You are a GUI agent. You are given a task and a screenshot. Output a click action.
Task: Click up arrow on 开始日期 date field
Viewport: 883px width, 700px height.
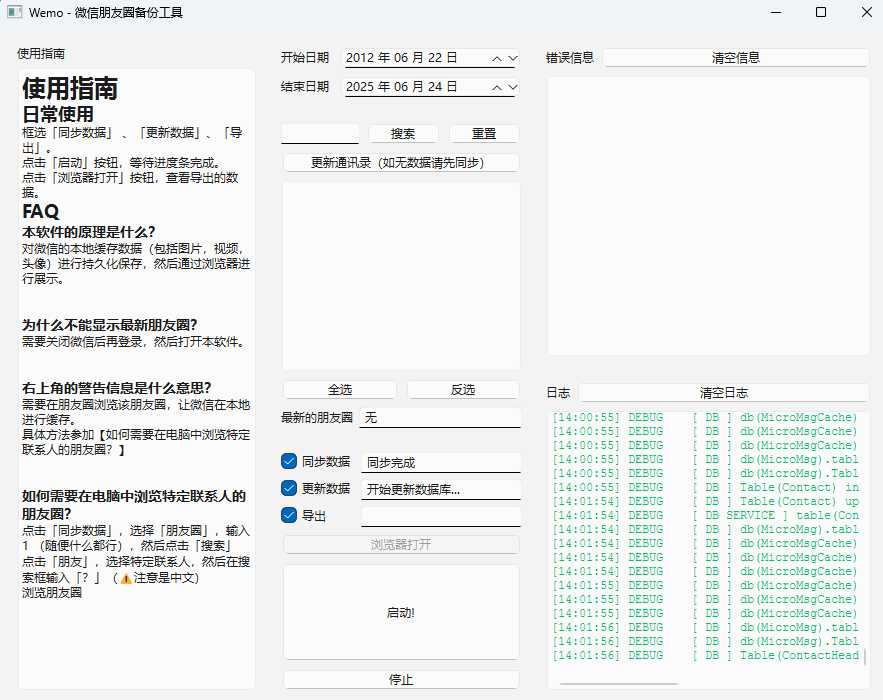point(497,59)
